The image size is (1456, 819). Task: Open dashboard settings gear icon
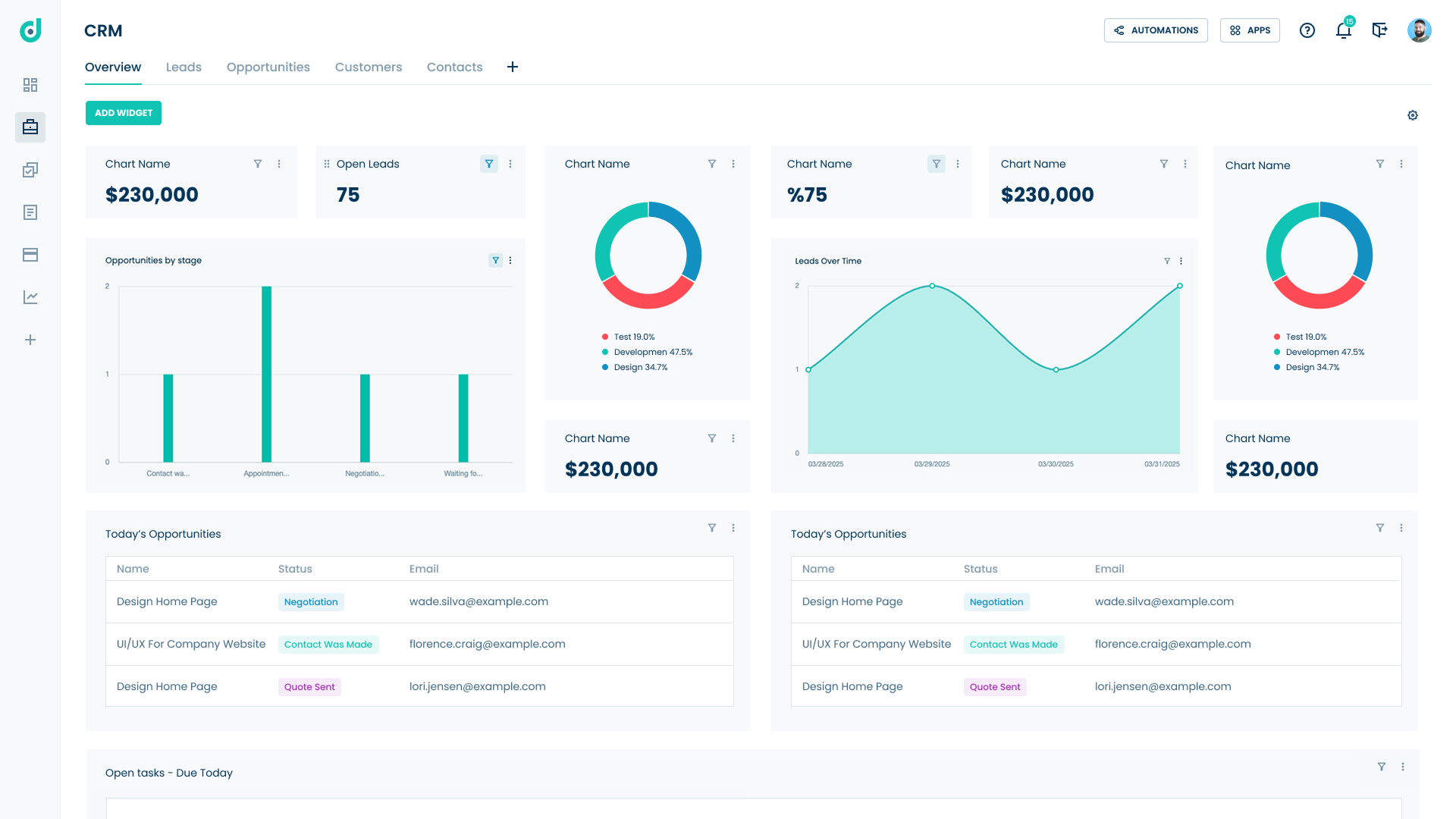1412,115
